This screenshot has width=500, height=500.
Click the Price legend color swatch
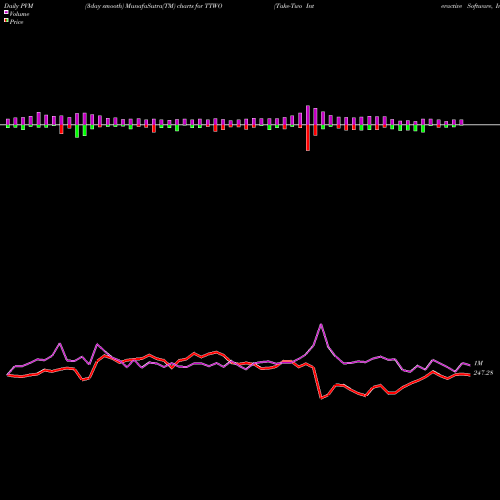point(6,21)
